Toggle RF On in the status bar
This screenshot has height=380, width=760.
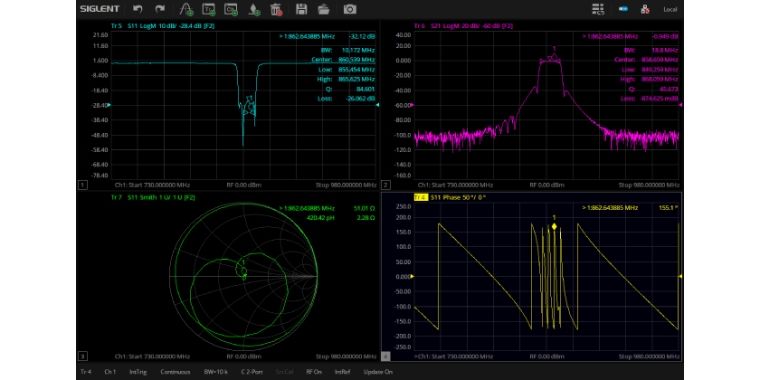coord(314,372)
